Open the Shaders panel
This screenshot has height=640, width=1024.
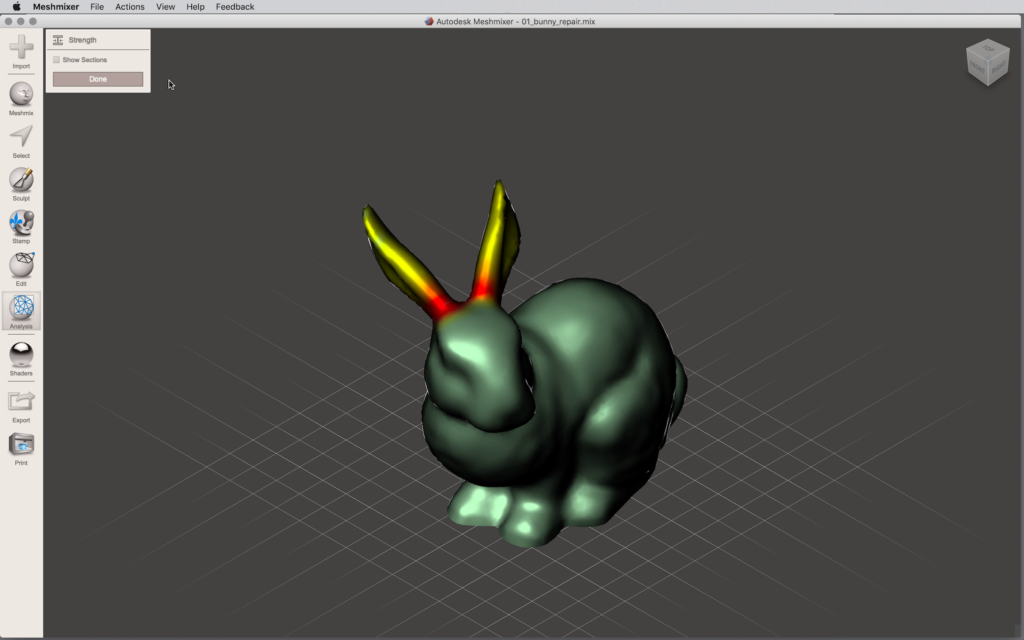pyautogui.click(x=21, y=355)
